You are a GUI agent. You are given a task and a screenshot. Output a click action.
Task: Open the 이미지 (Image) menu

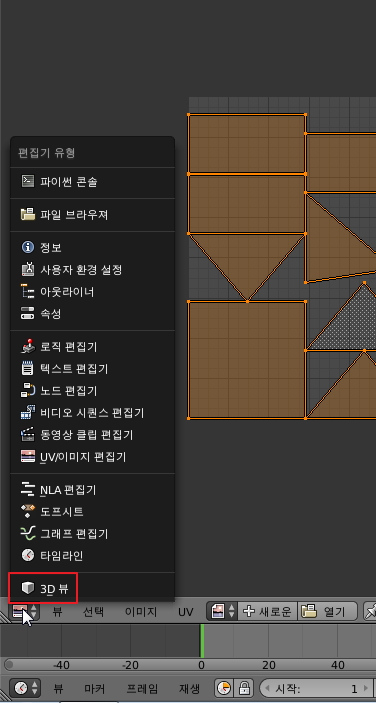(141, 612)
